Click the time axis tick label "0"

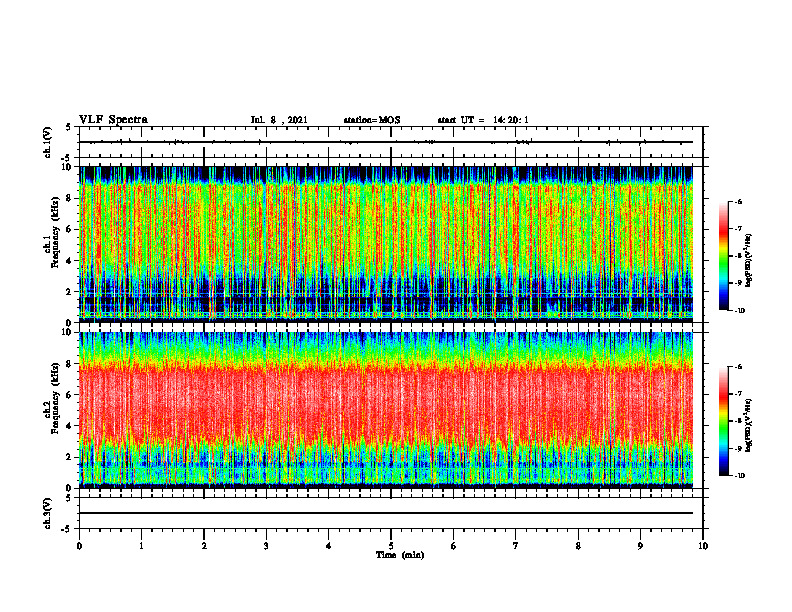79,546
